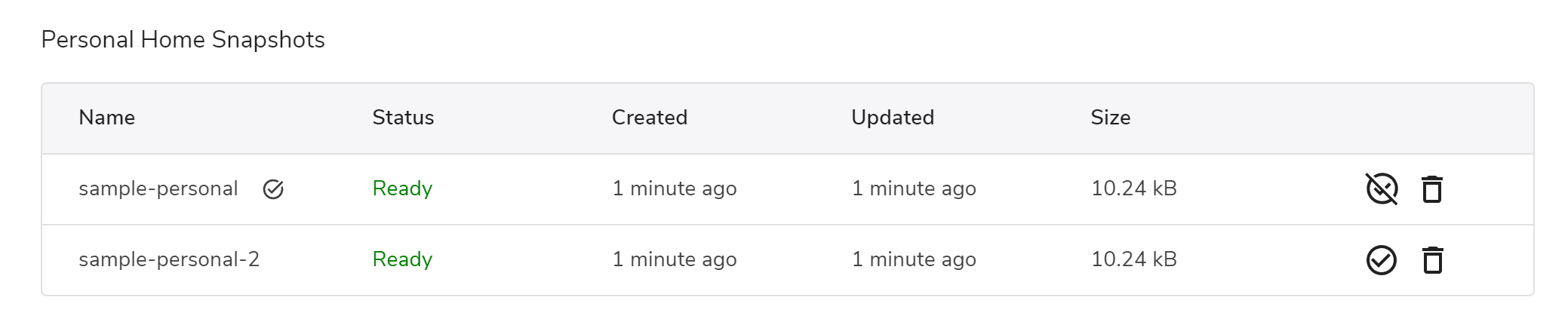Delete the sample-personal-2 snapshot
Viewport: 1568px width, 325px height.
point(1432,260)
